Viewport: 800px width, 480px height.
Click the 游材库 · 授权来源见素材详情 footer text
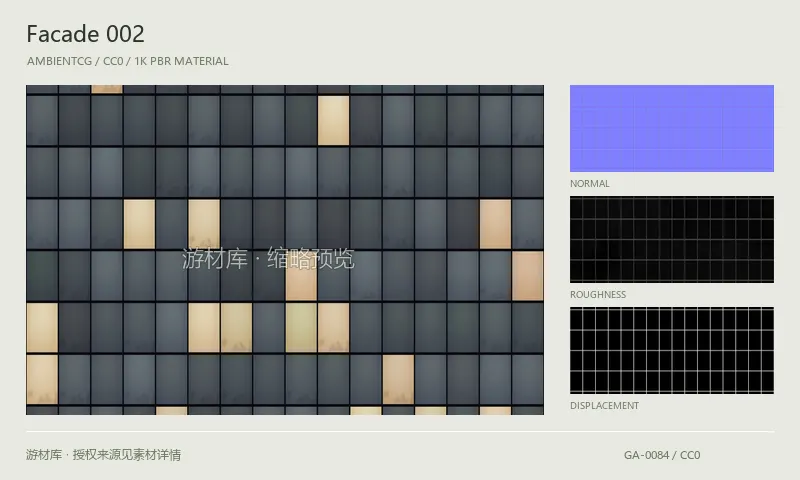click(104, 455)
